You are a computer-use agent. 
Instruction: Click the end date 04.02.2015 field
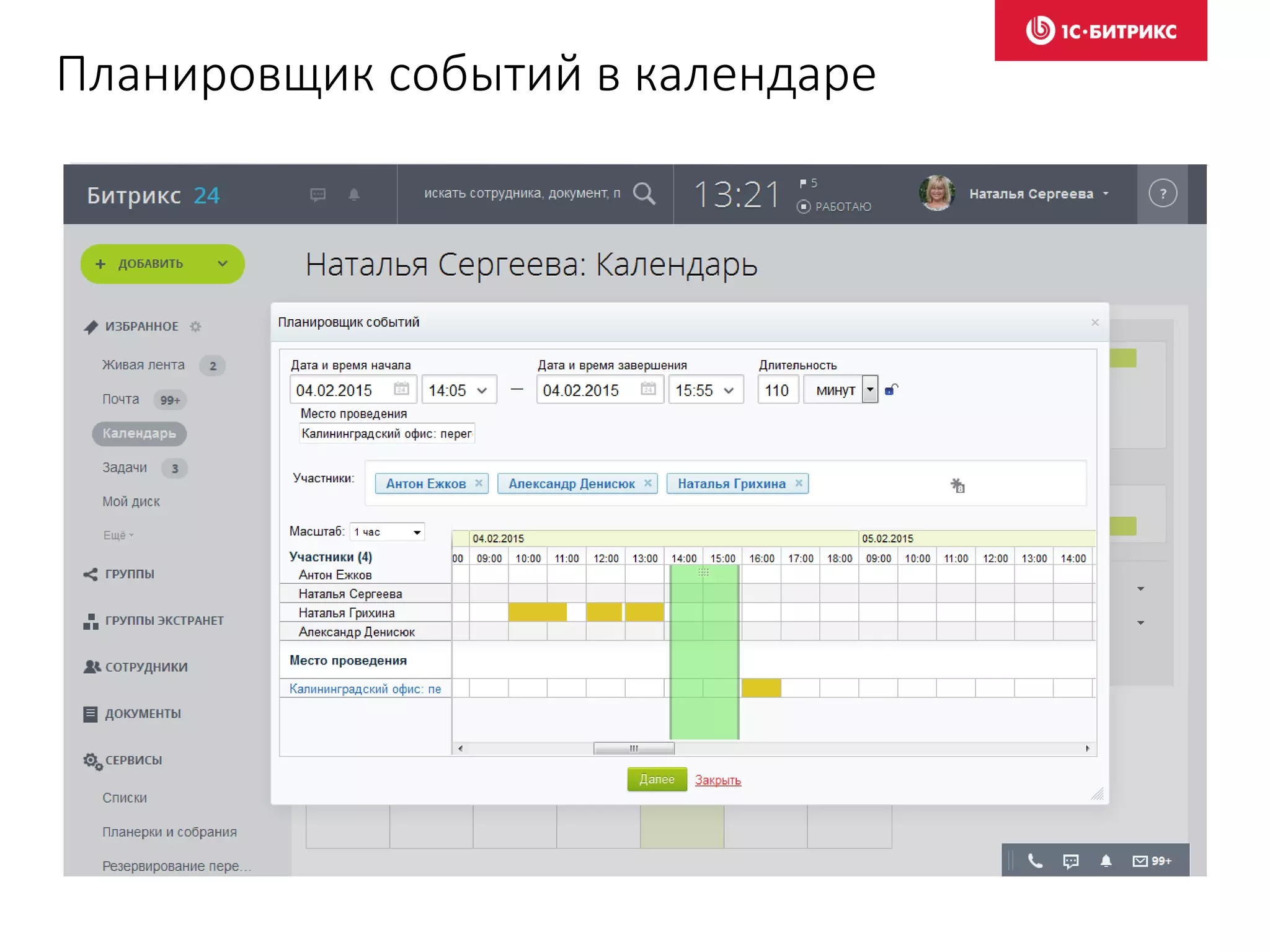pos(600,390)
